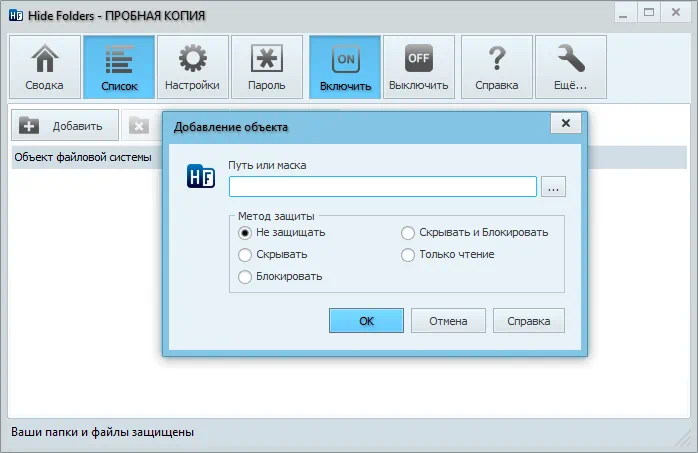698x453 pixels.
Task: Switch to the Список list view
Action: [x=119, y=67]
